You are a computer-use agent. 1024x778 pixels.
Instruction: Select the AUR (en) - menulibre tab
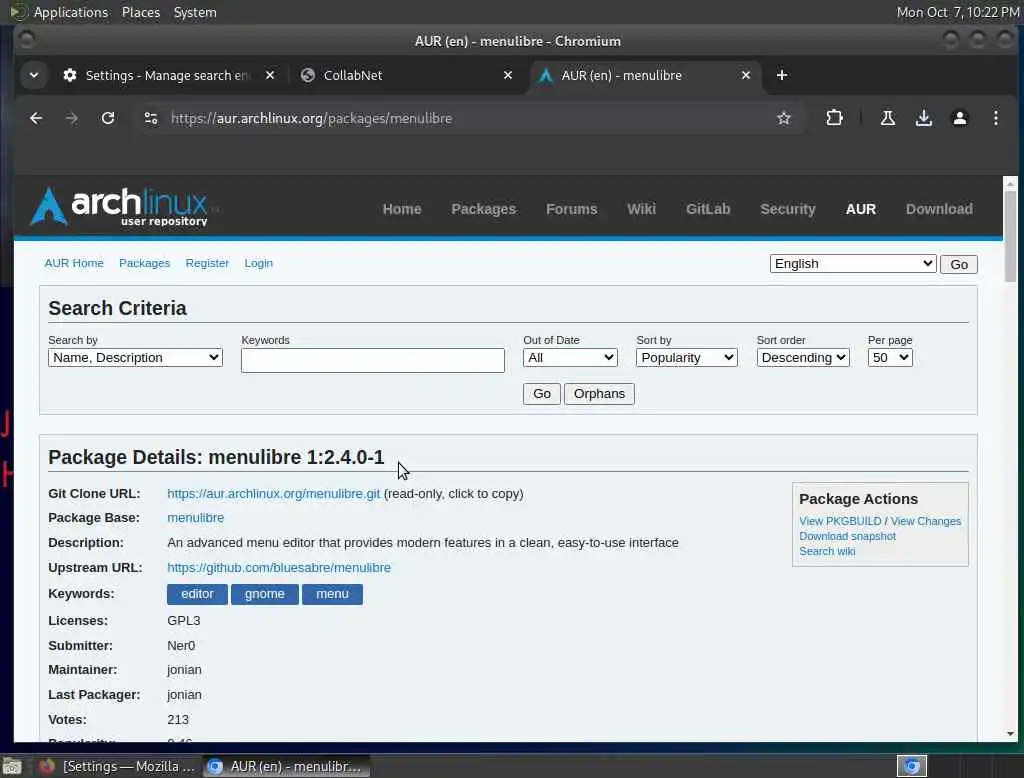point(643,75)
